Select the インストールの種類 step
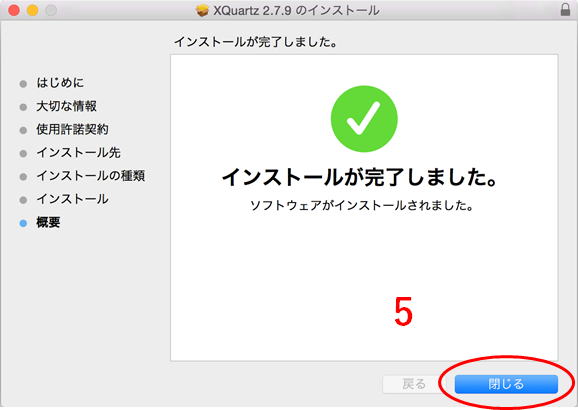Screen dimensions: 578x410 point(90,176)
